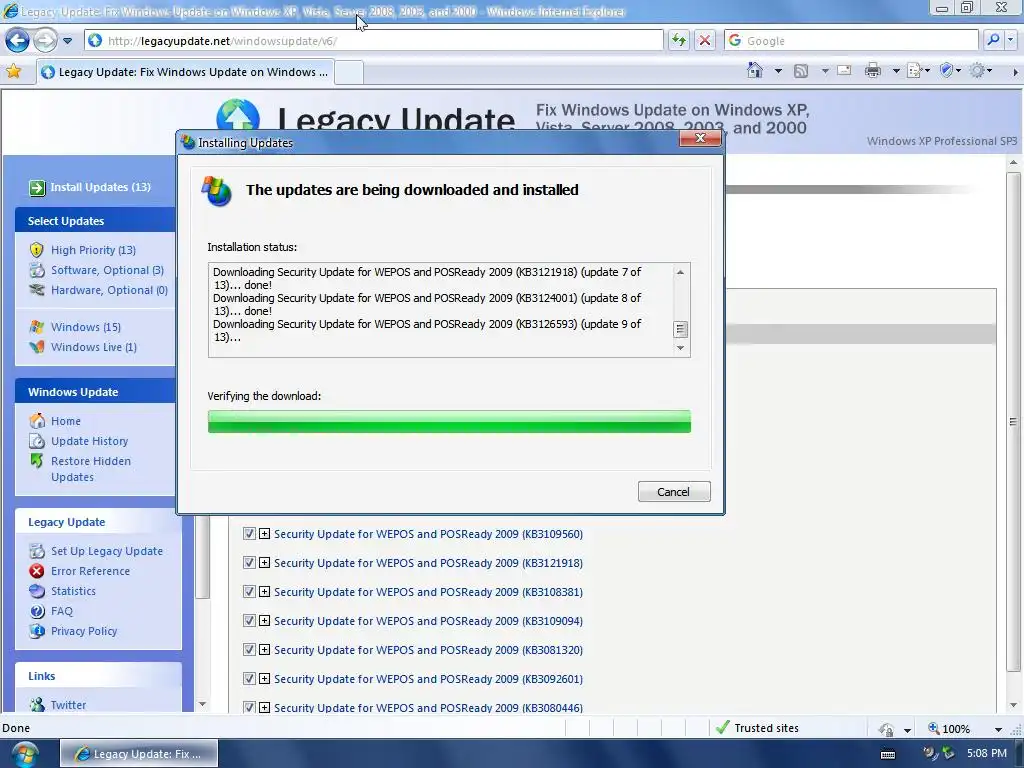Select the Legacy Update browser tab

click(185, 72)
